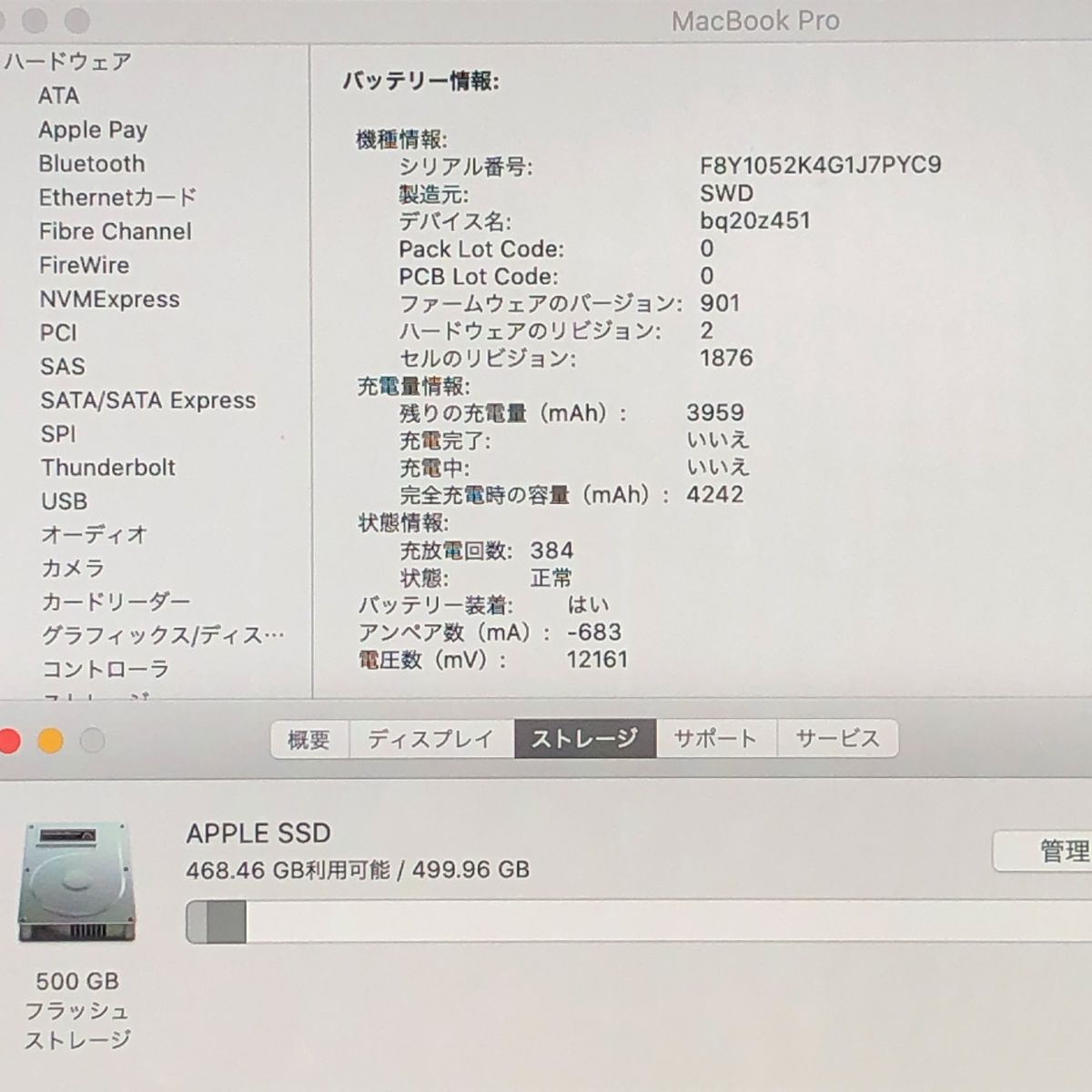Switch to the ディスプレイ (Displays) tab
Viewport: 1092px width, 1092px height.
430,739
